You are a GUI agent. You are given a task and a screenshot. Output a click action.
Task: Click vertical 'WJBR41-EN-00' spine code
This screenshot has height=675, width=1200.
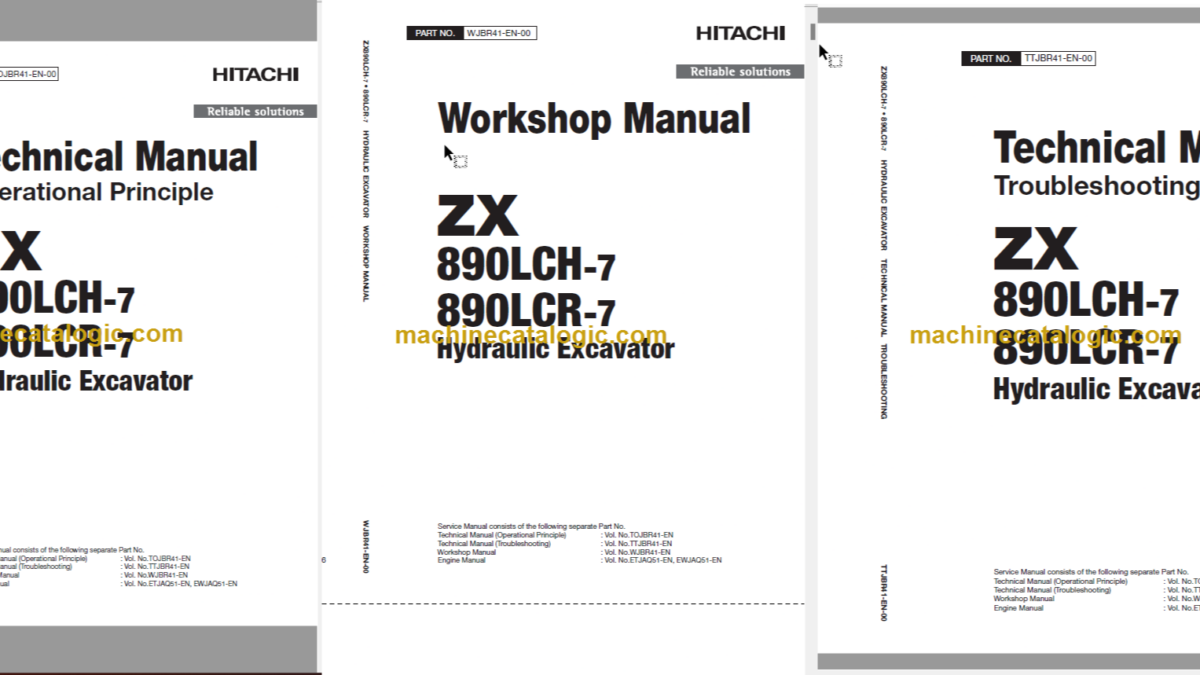click(x=365, y=546)
